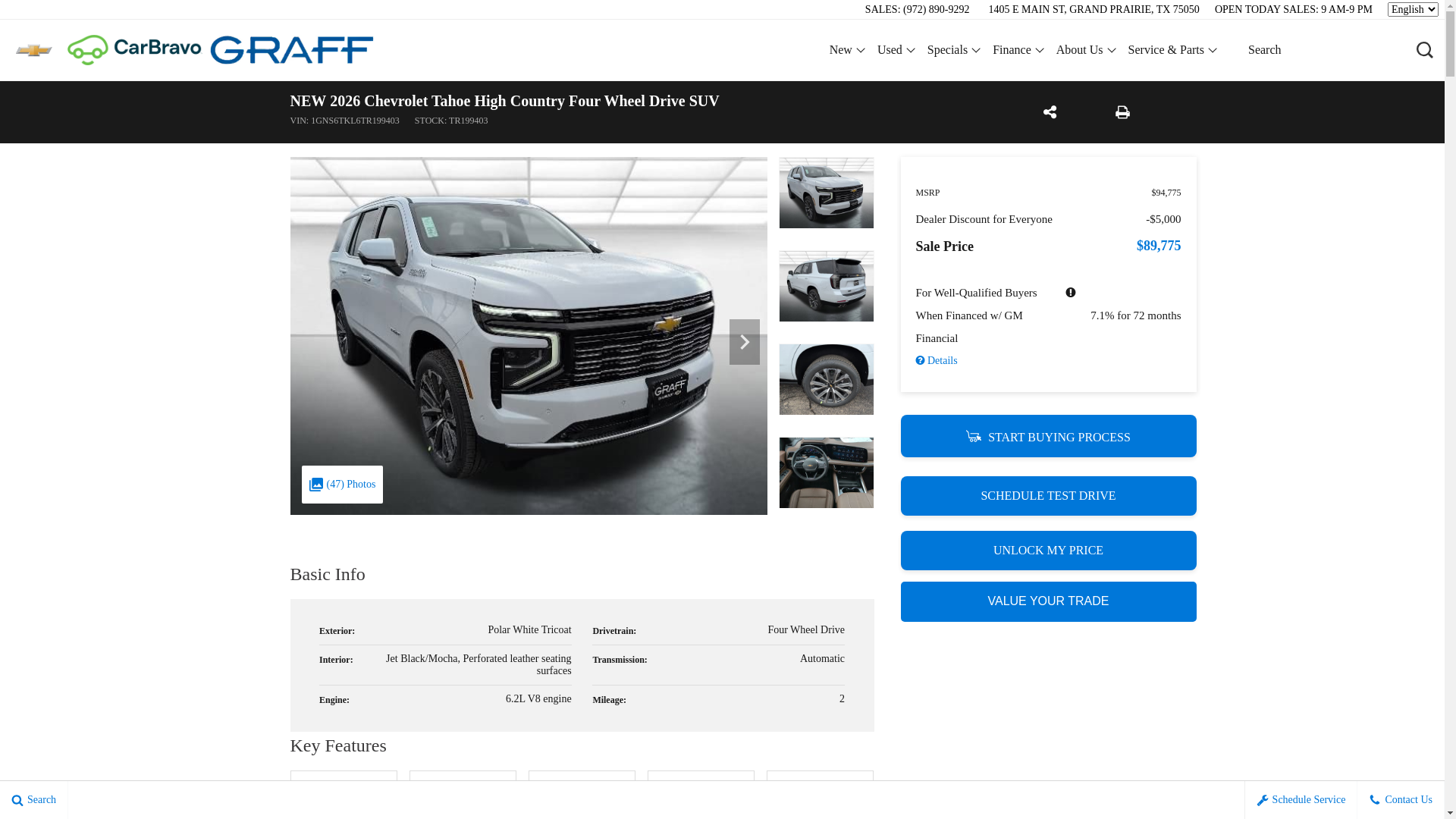Click START BUYING PROCESS button

coord(1049,436)
